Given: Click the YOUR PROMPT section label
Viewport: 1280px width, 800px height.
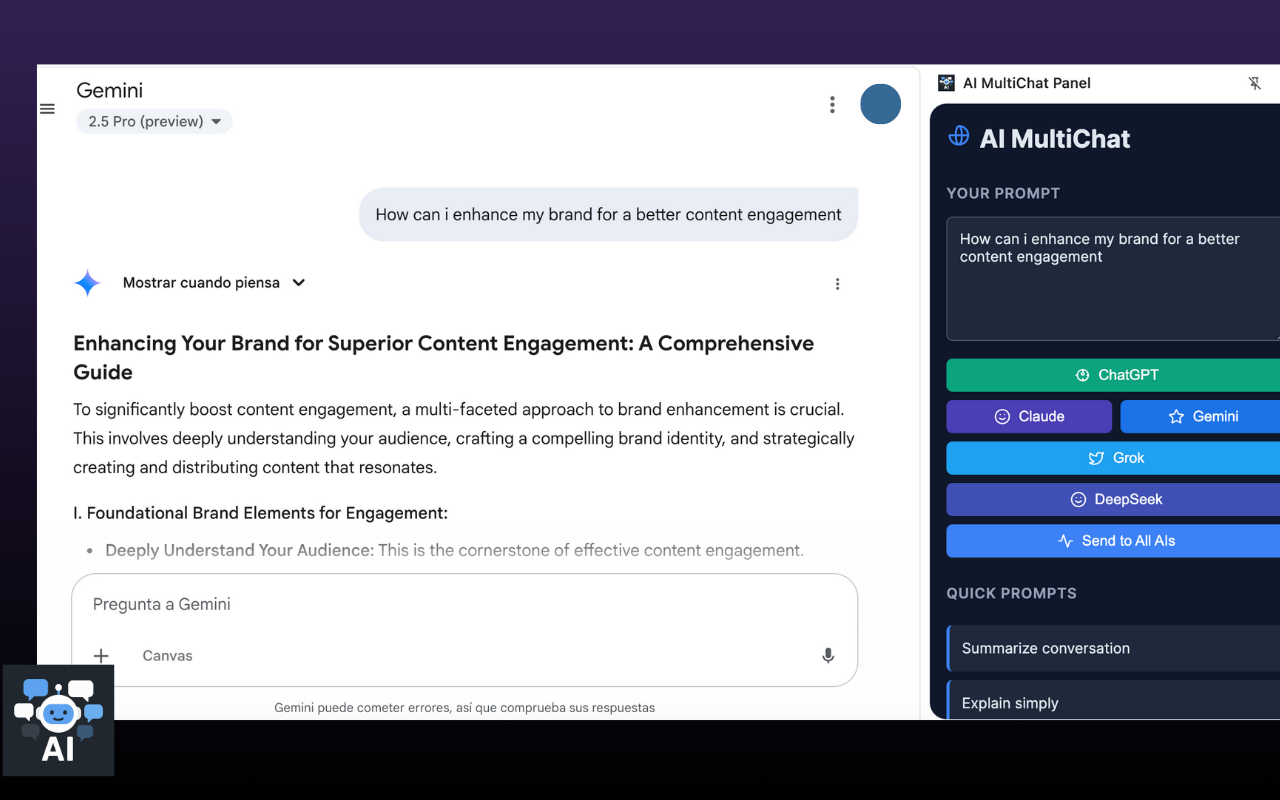Looking at the screenshot, I should [1003, 193].
